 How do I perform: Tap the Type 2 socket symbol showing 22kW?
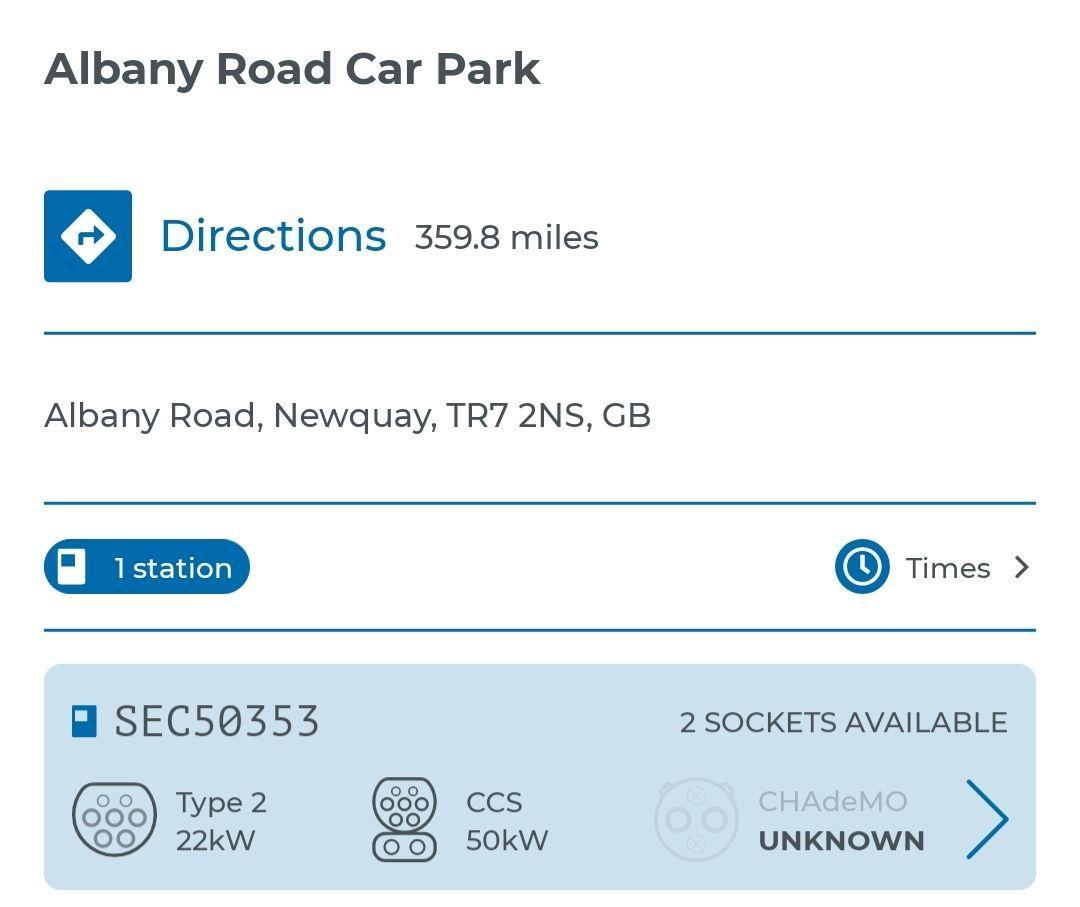tap(115, 820)
